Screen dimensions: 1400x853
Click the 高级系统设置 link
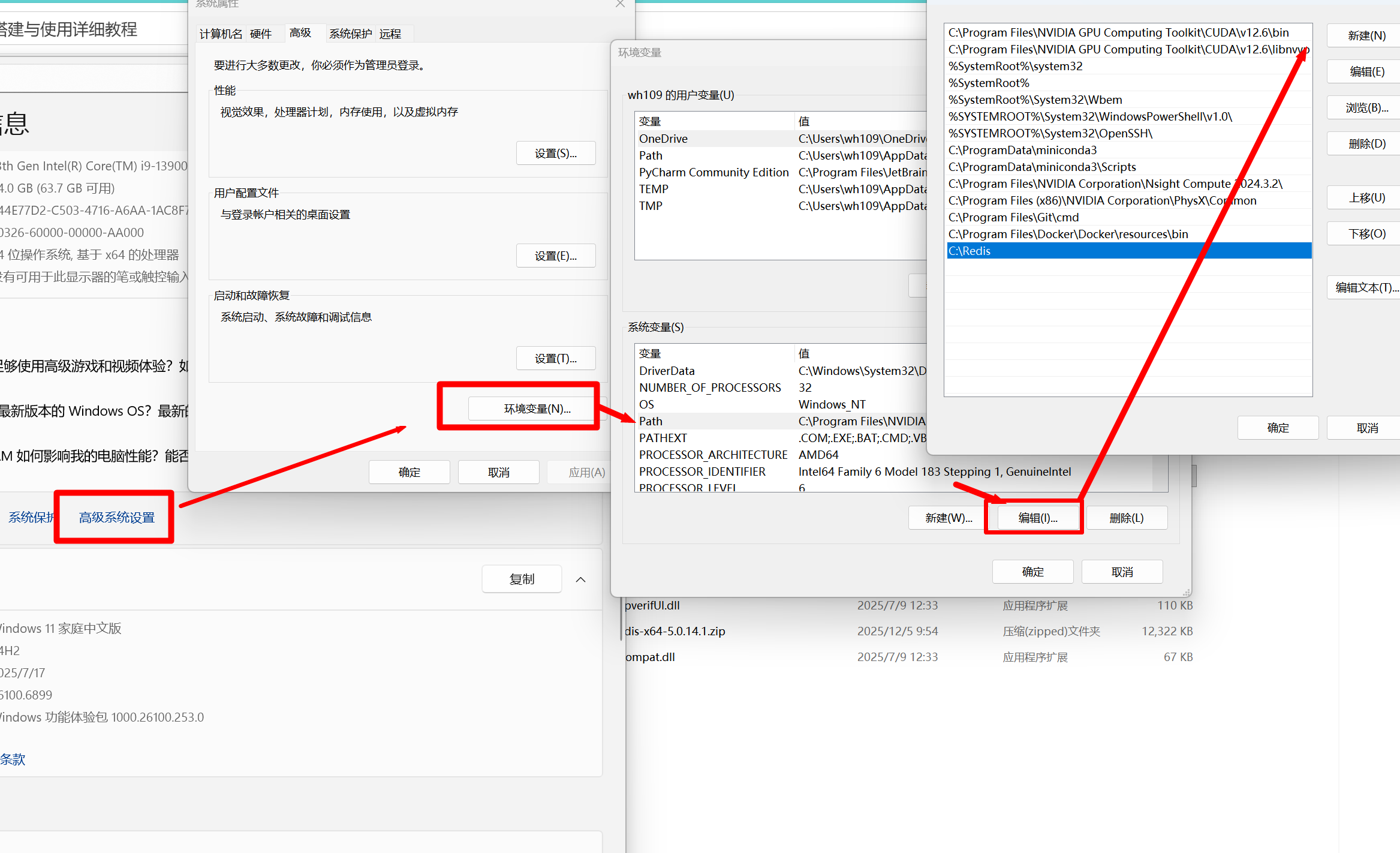click(x=117, y=517)
